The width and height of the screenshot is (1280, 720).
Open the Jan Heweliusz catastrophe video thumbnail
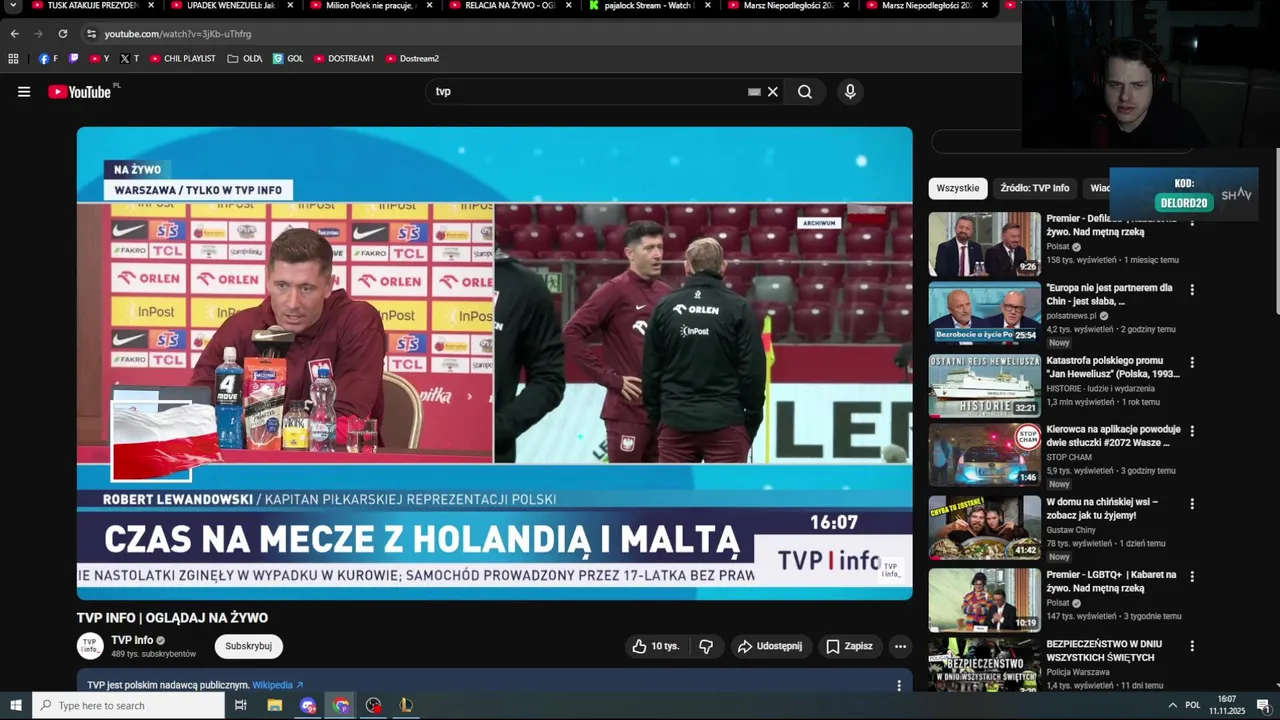click(x=984, y=385)
